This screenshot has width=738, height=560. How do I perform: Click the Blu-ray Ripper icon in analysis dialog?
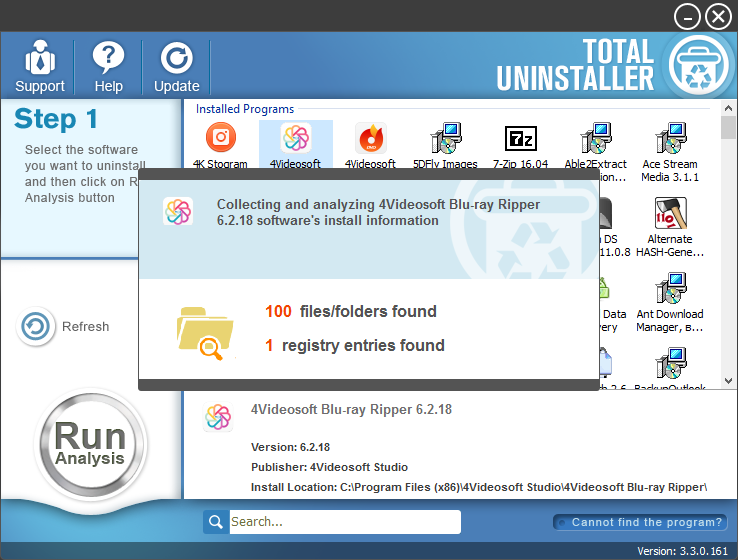[178, 211]
